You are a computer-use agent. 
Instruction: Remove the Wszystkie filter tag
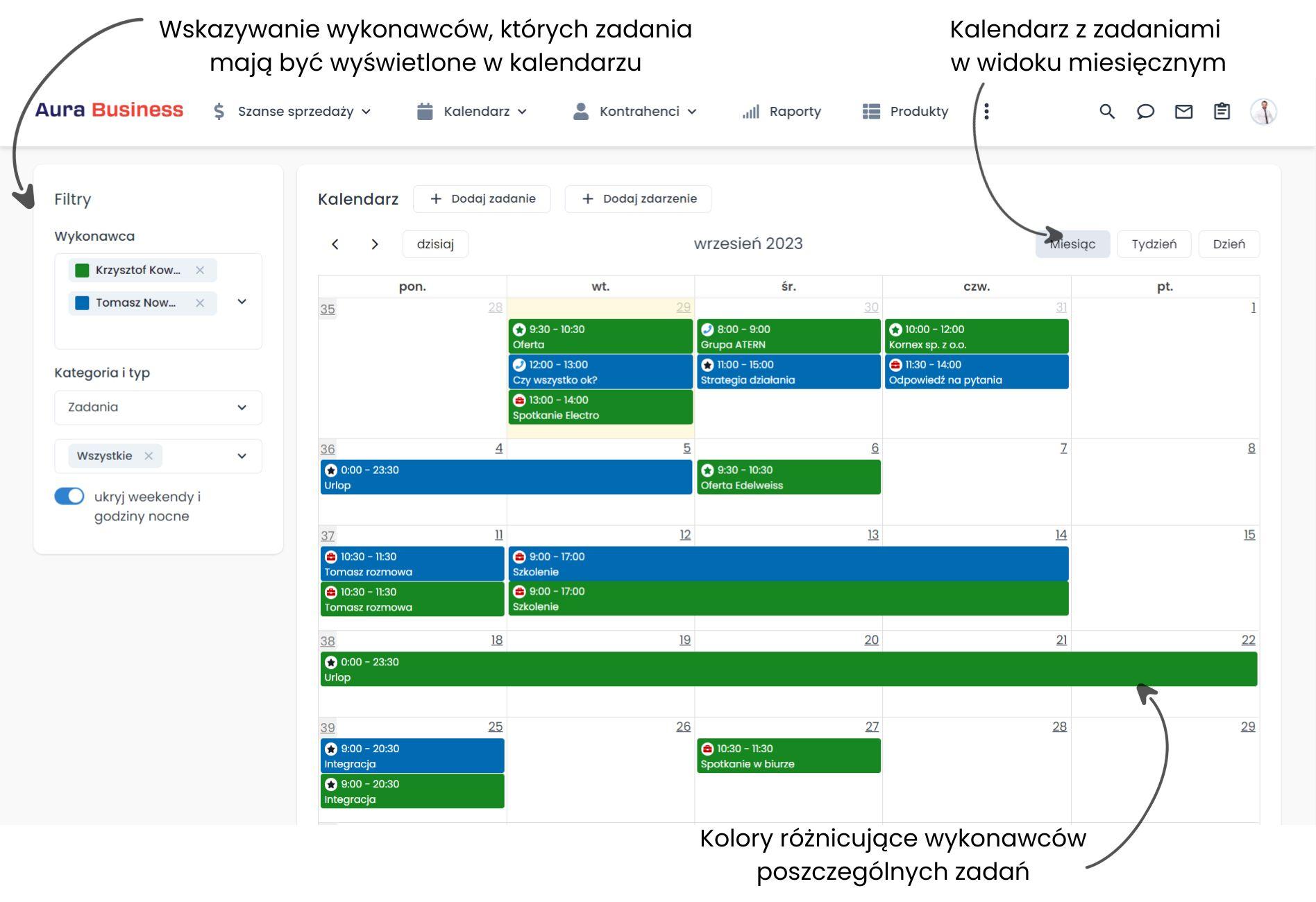click(149, 456)
